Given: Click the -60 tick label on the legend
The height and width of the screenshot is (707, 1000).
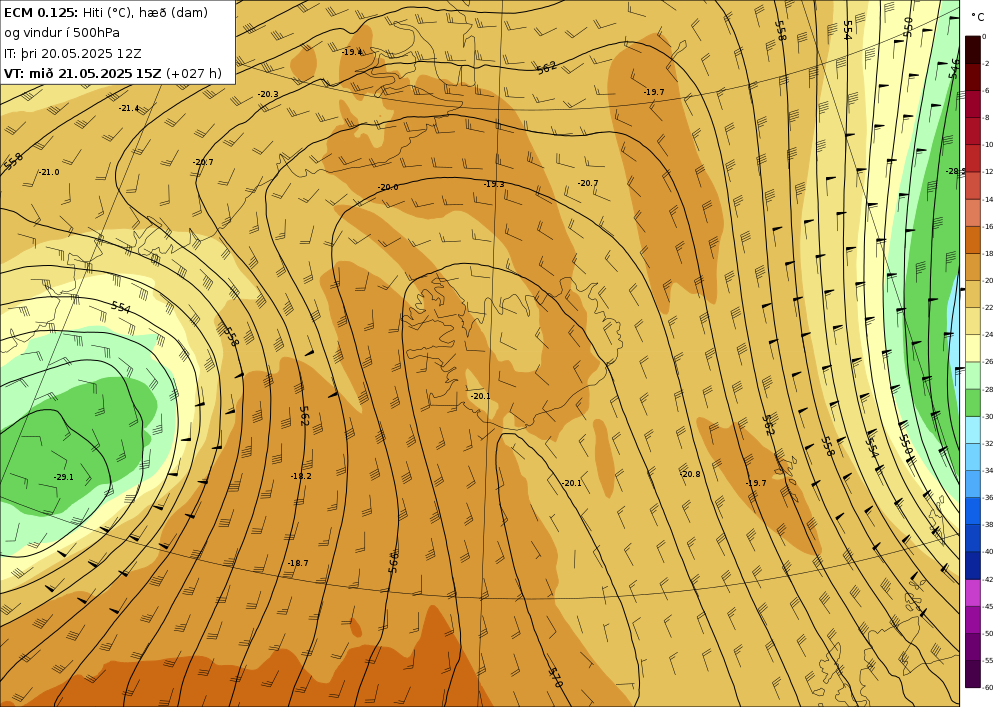Looking at the screenshot, I should coord(988,687).
